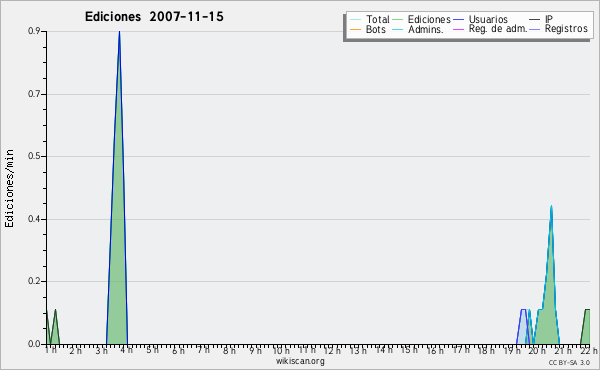Click the 'Ediciones' legend entry
Viewport: 600px width, 370px height.
pos(422,19)
